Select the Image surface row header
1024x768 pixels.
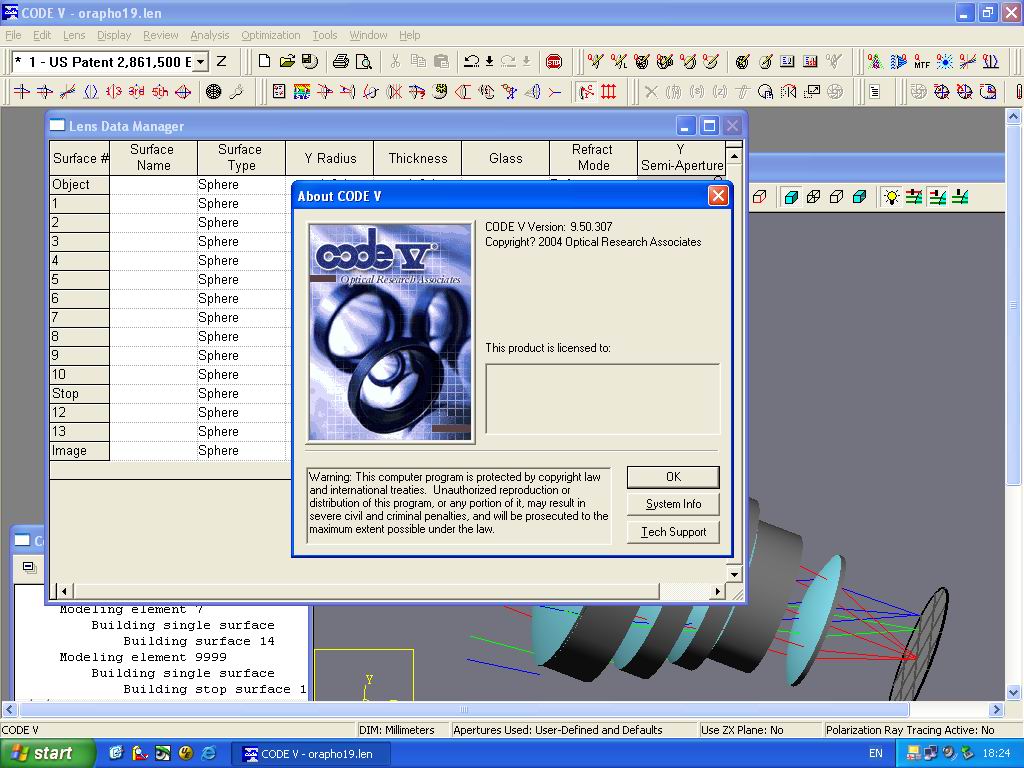(80, 450)
